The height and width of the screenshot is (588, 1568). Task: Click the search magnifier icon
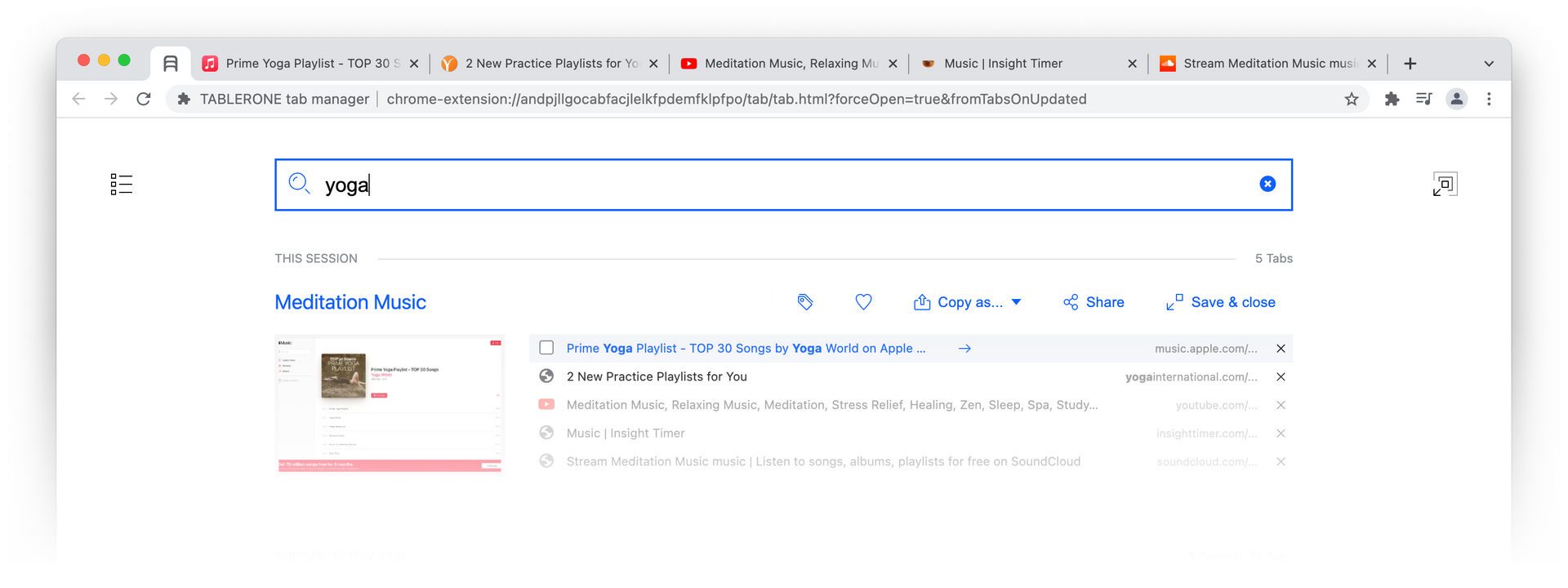pos(299,184)
